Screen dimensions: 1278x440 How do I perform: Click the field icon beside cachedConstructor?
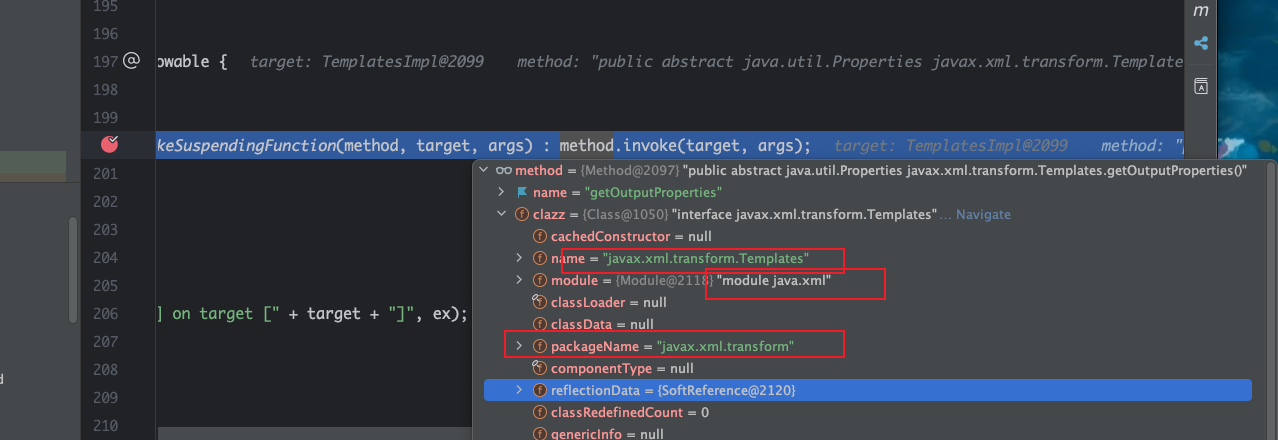[x=540, y=236]
